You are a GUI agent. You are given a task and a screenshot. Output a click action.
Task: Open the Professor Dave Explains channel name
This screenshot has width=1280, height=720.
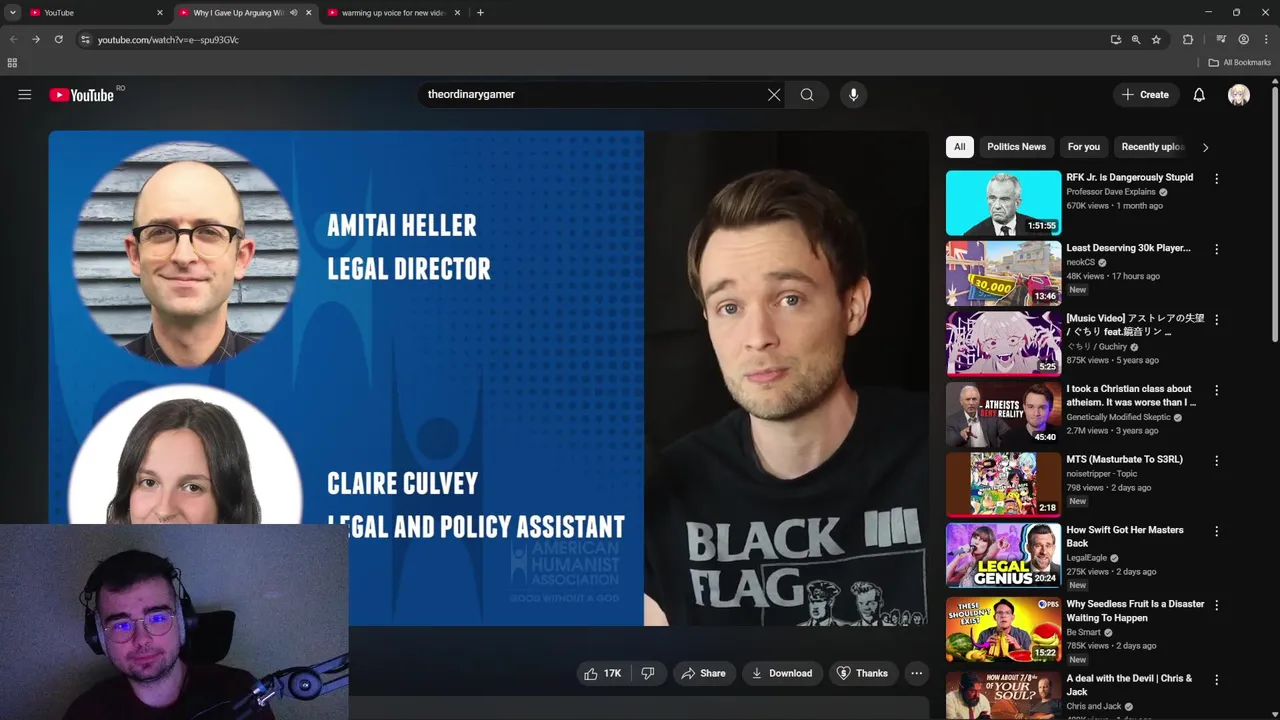point(1111,192)
